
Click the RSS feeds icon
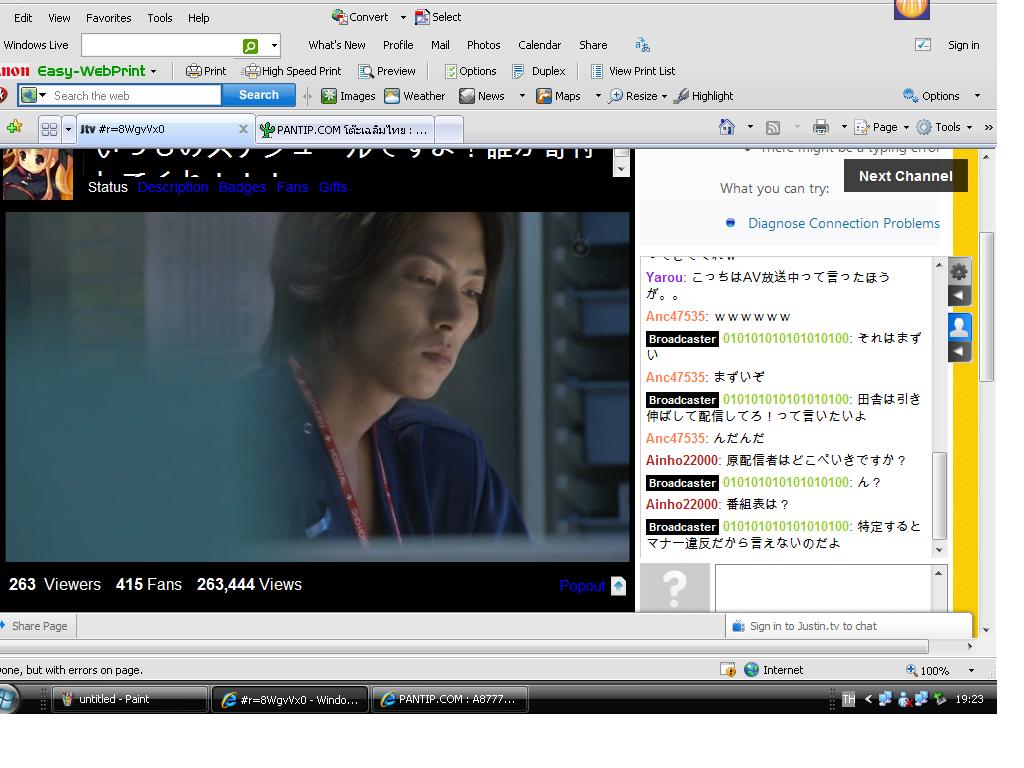pos(773,128)
